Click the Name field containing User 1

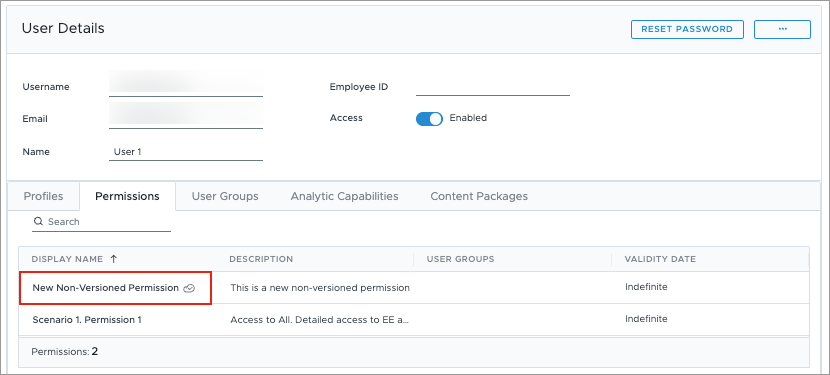[x=186, y=151]
